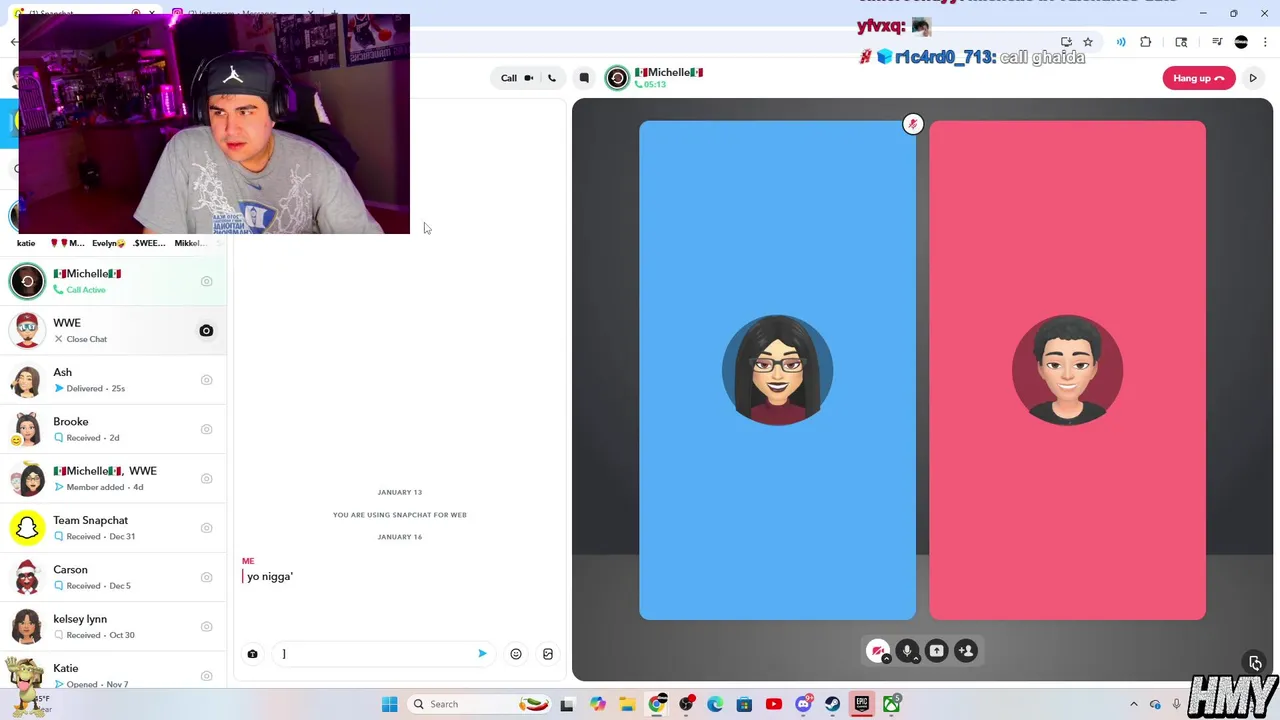Hang up the active call
This screenshot has height=720, width=1280.
[1198, 78]
